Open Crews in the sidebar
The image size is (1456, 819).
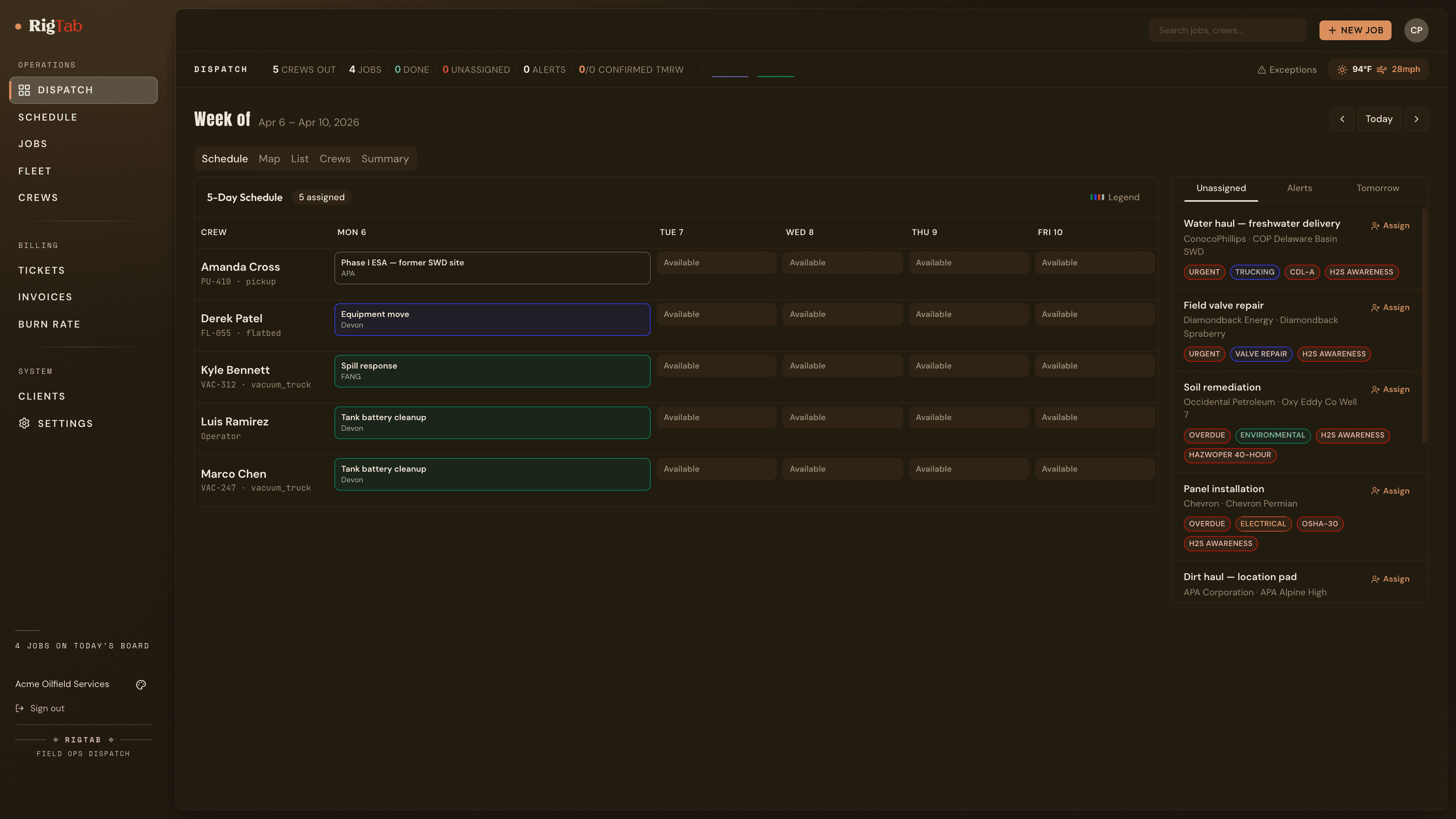[38, 197]
